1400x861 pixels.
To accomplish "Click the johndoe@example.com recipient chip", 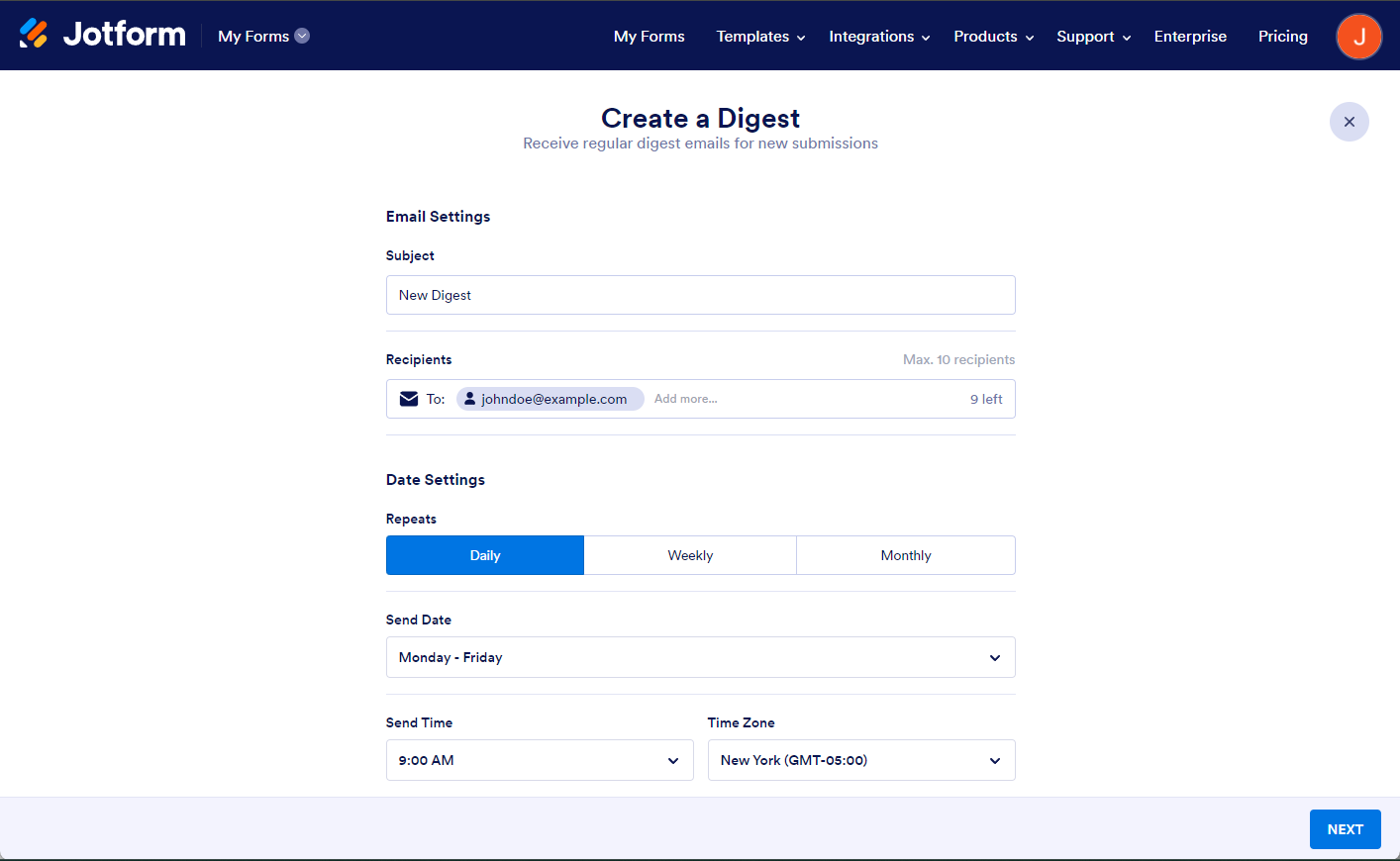I will (550, 399).
